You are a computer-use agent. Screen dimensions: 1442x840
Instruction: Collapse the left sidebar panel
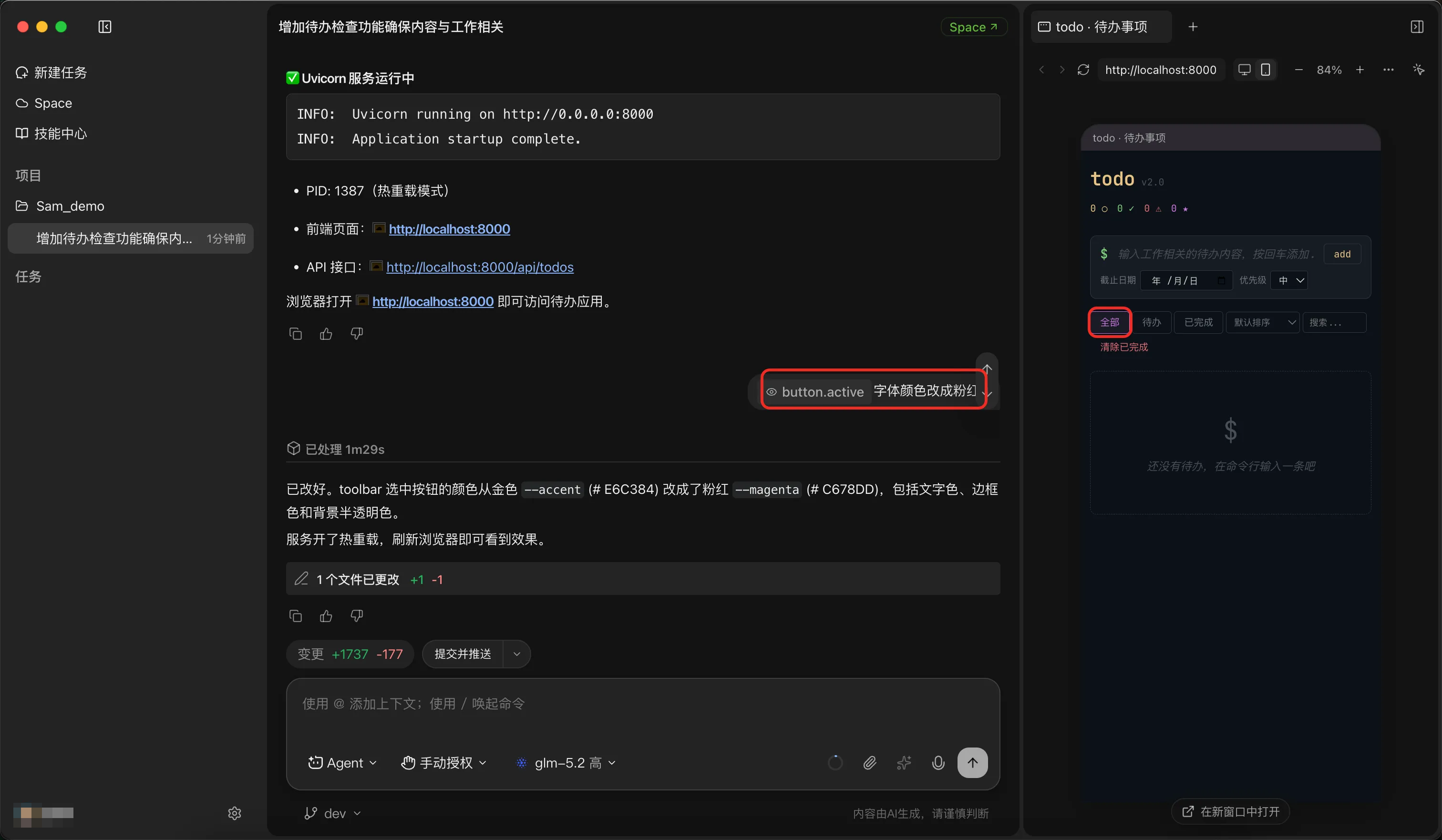point(105,27)
